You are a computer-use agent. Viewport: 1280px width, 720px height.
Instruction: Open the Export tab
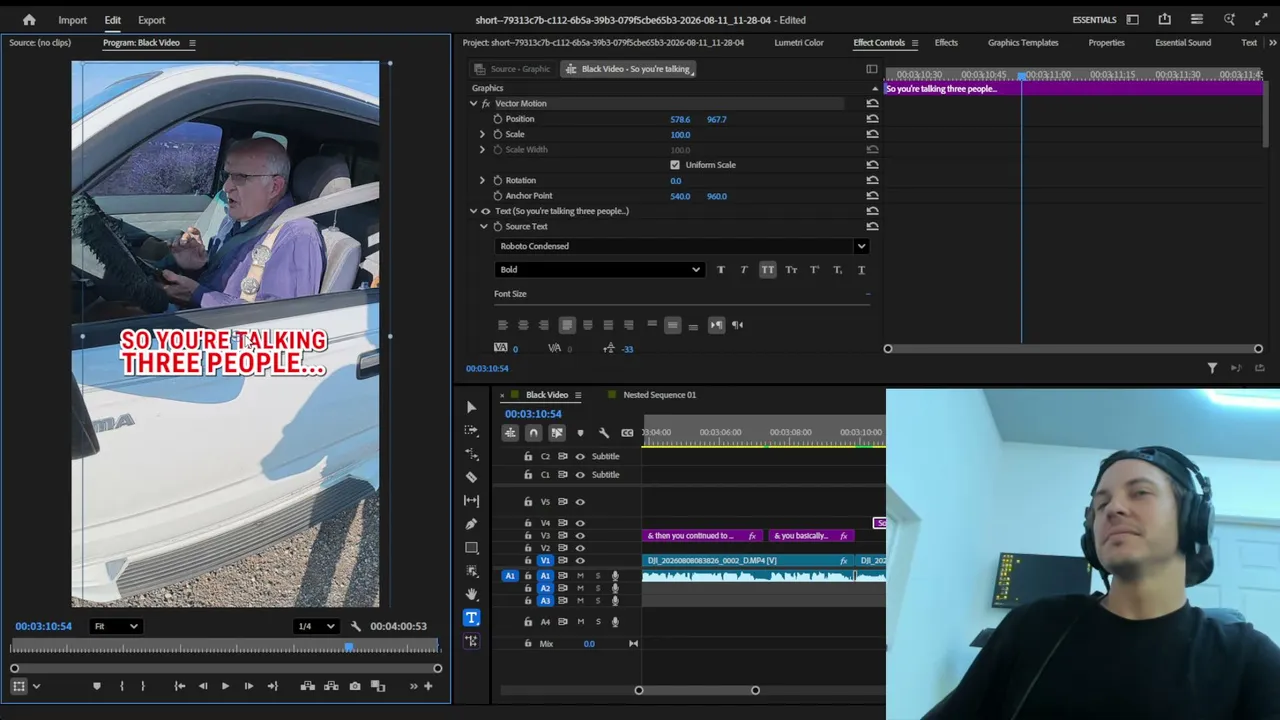point(152,20)
